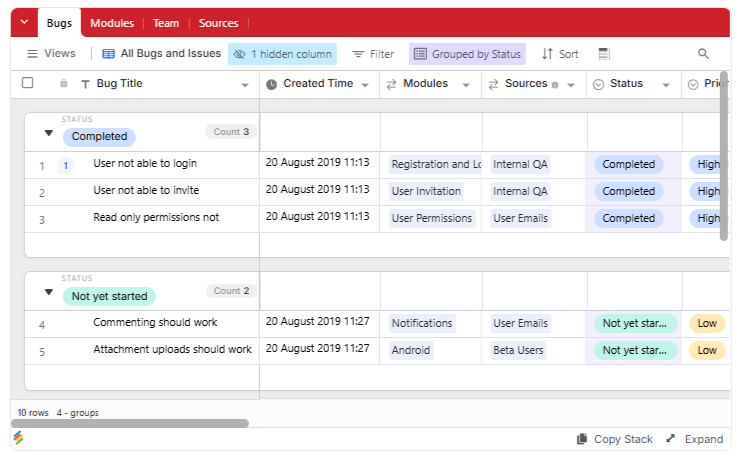Open the workspace chevron menu in red bar

[x=24, y=22]
